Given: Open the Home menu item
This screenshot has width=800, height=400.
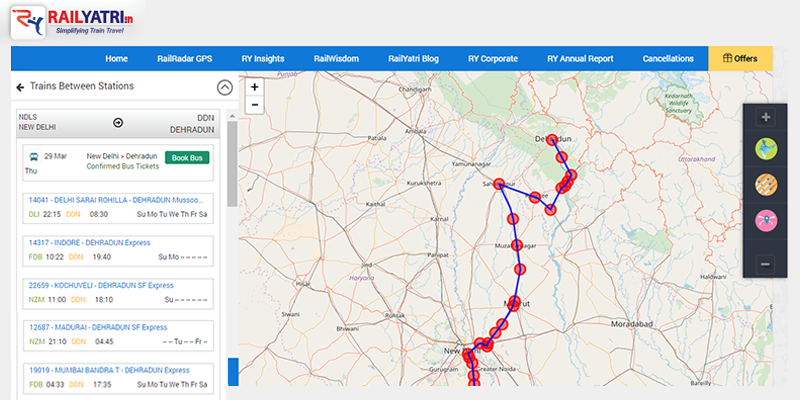Looking at the screenshot, I should [x=116, y=59].
